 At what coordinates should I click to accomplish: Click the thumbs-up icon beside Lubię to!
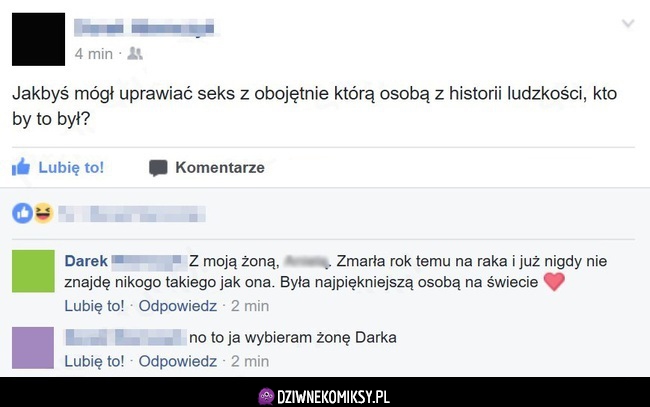(x=21, y=167)
